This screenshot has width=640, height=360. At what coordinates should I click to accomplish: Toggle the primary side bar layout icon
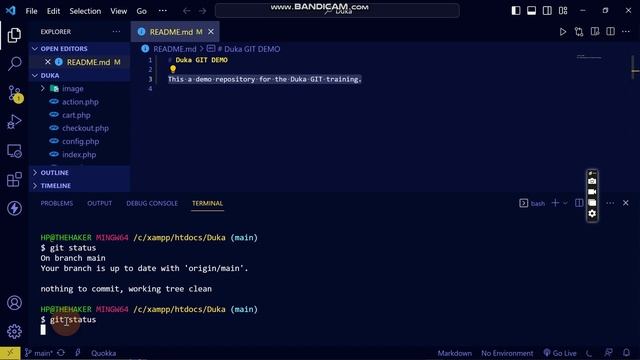(x=516, y=11)
